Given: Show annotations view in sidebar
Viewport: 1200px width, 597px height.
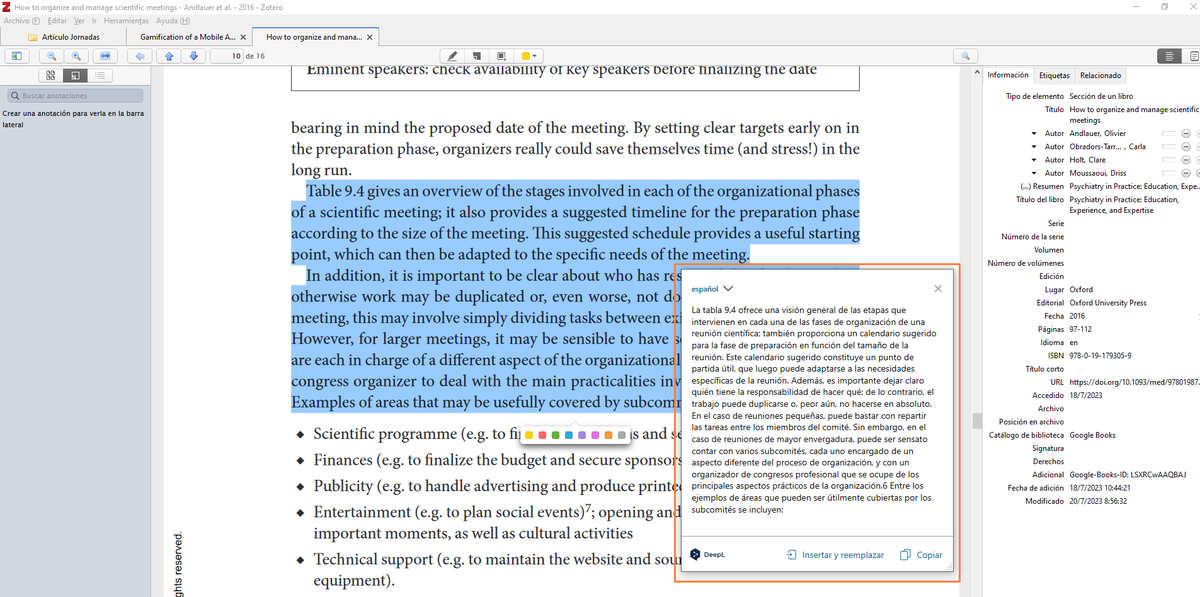Looking at the screenshot, I should point(74,75).
